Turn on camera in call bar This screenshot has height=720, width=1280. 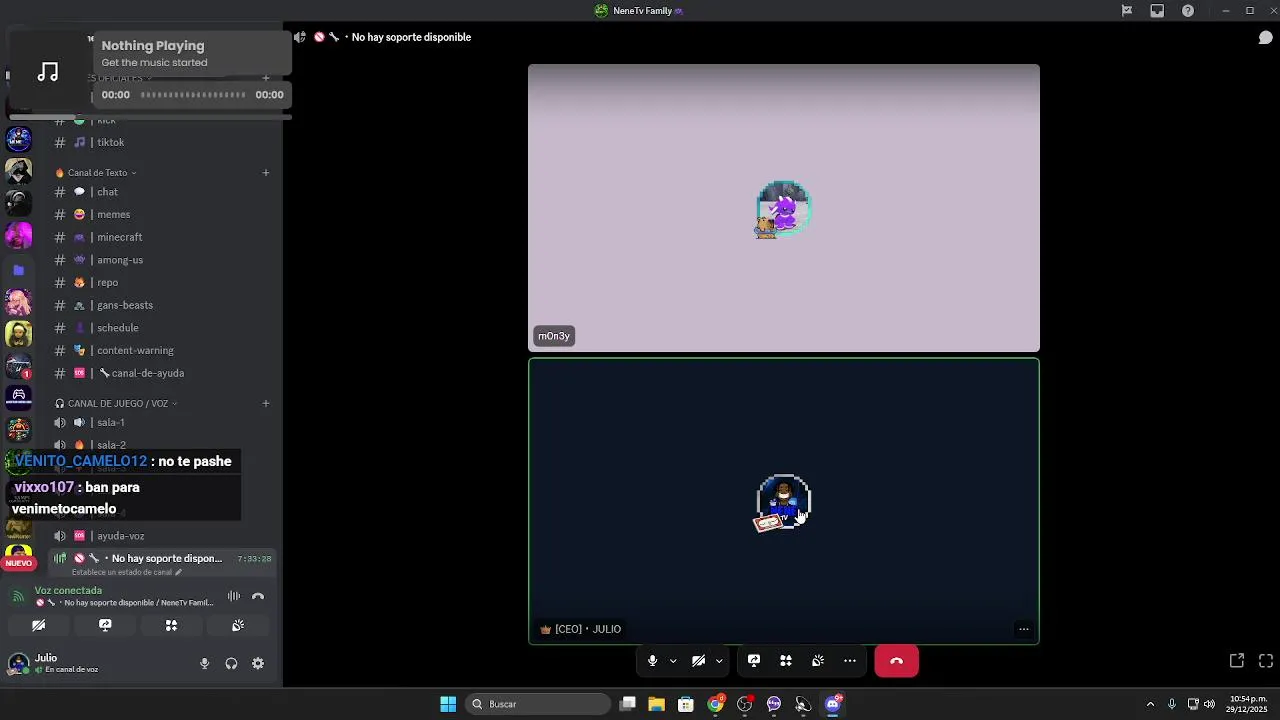pos(698,661)
